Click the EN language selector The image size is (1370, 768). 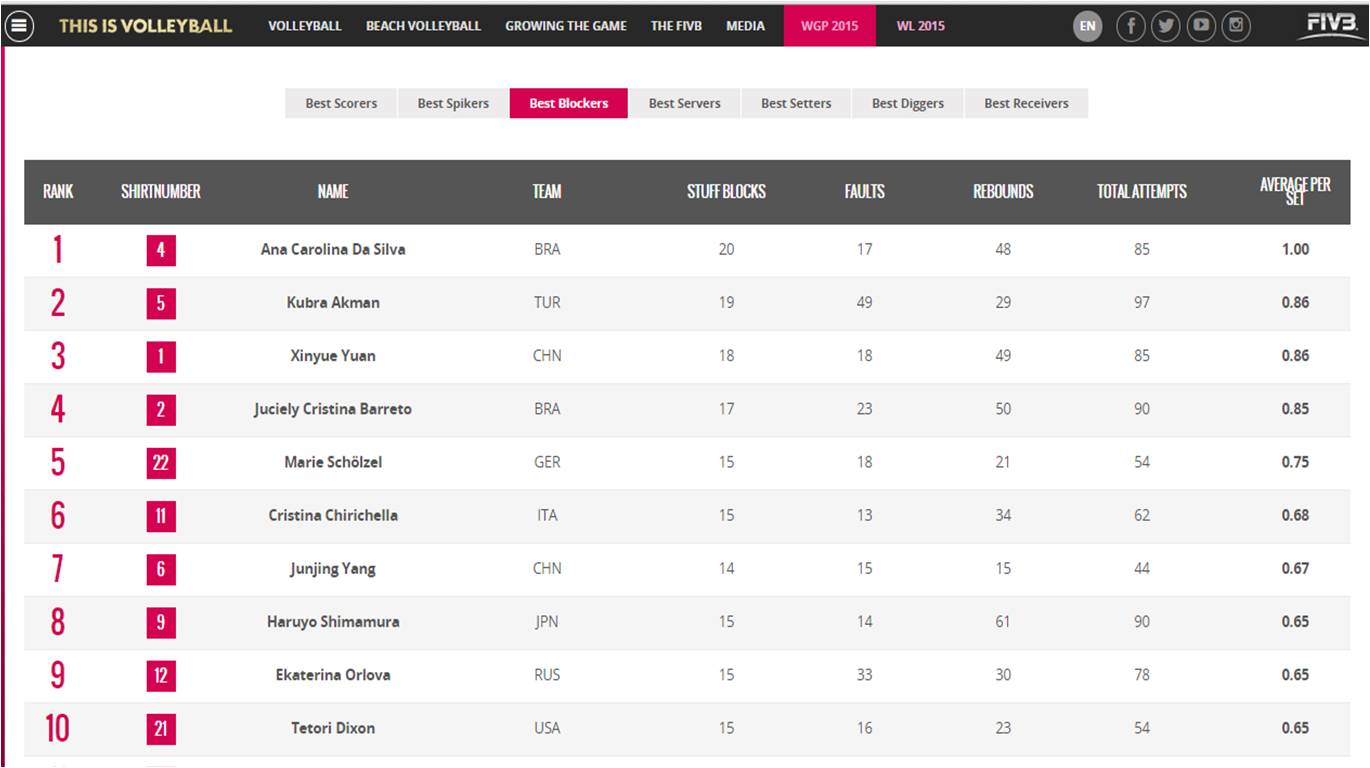1088,26
